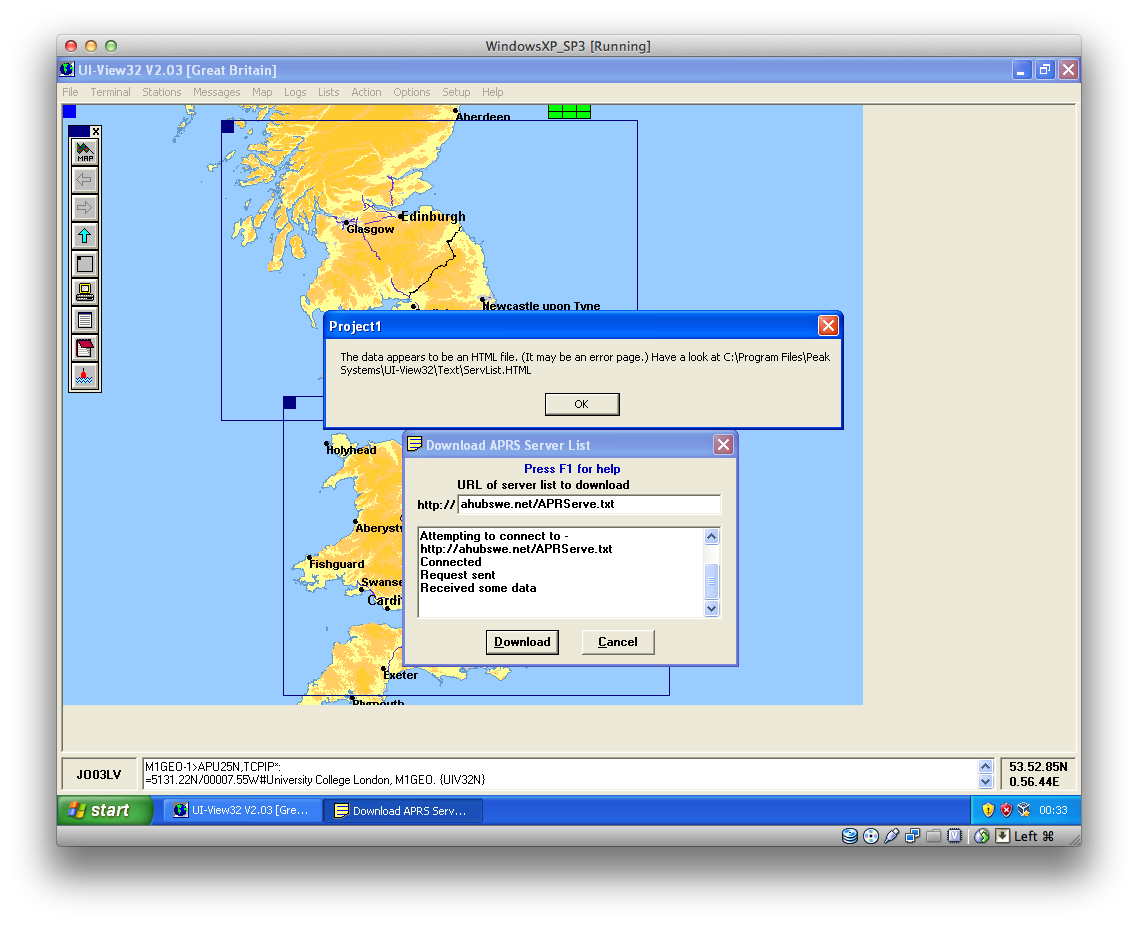
Task: Open the Terminal menu
Action: click(110, 92)
